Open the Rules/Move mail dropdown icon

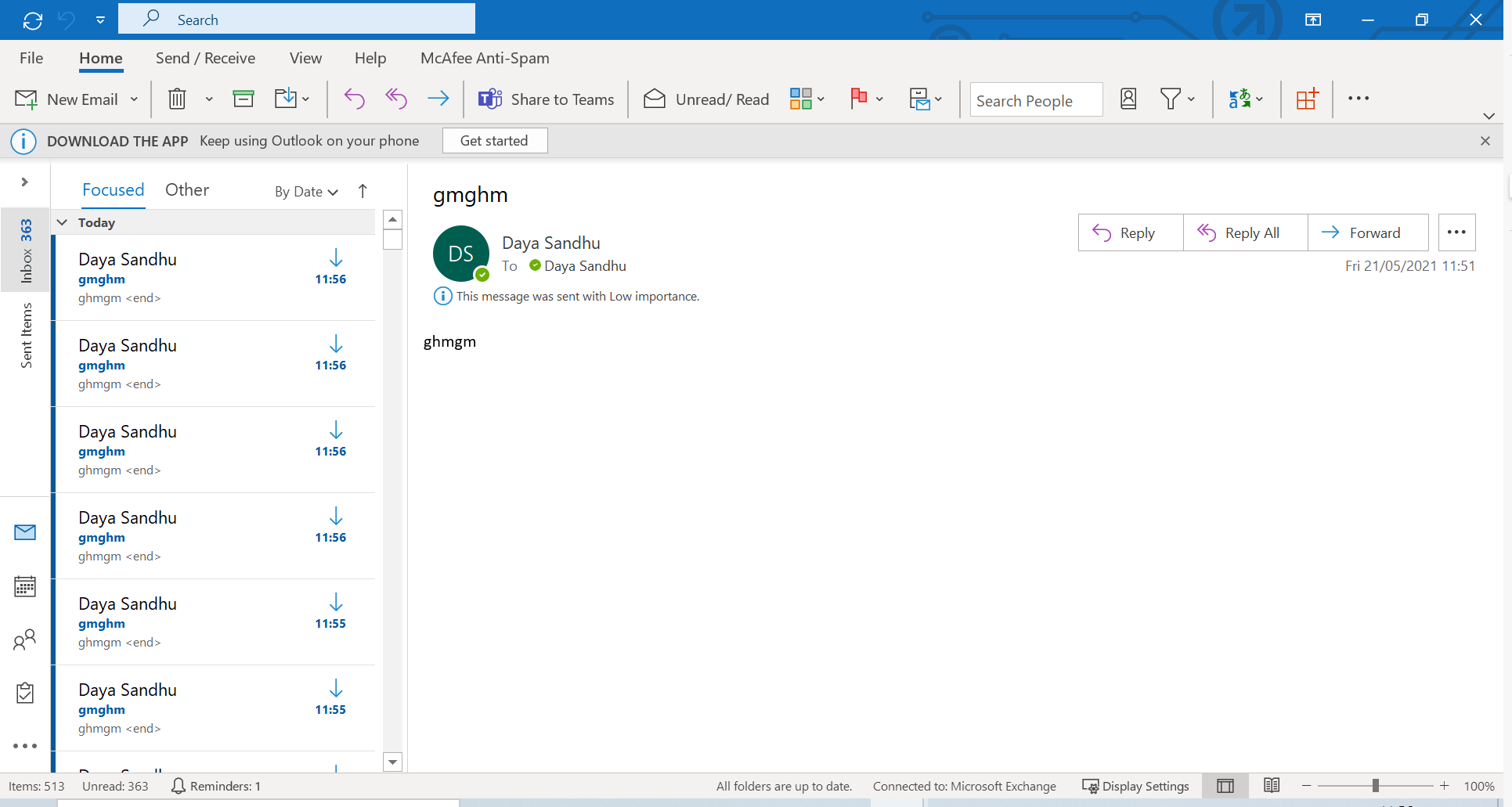(x=926, y=99)
